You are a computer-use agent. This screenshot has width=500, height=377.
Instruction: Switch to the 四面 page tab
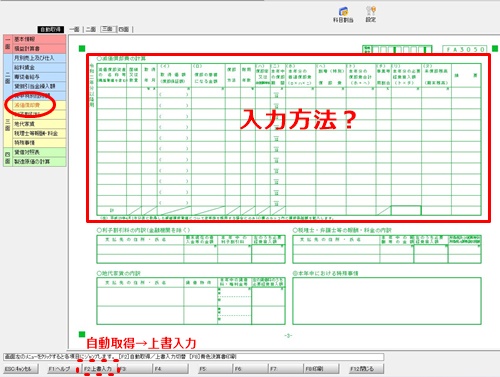point(124,29)
